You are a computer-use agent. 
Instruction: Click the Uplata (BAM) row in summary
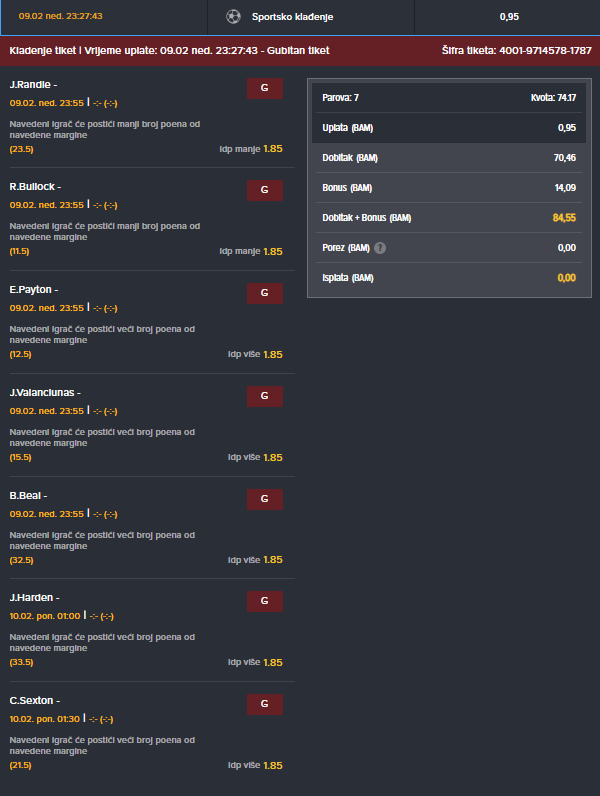point(449,128)
